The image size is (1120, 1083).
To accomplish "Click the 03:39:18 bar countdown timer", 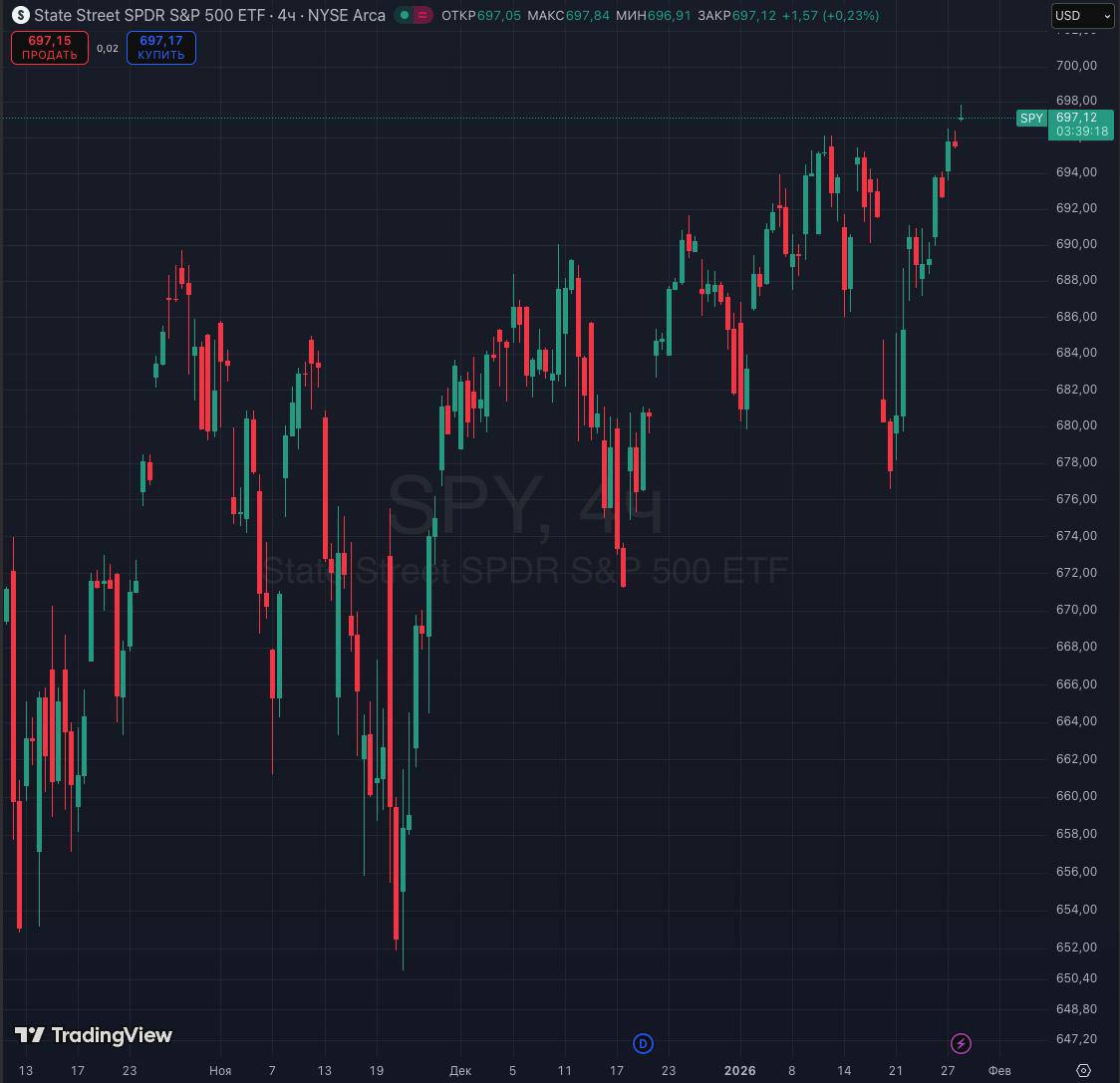I will (x=1081, y=132).
